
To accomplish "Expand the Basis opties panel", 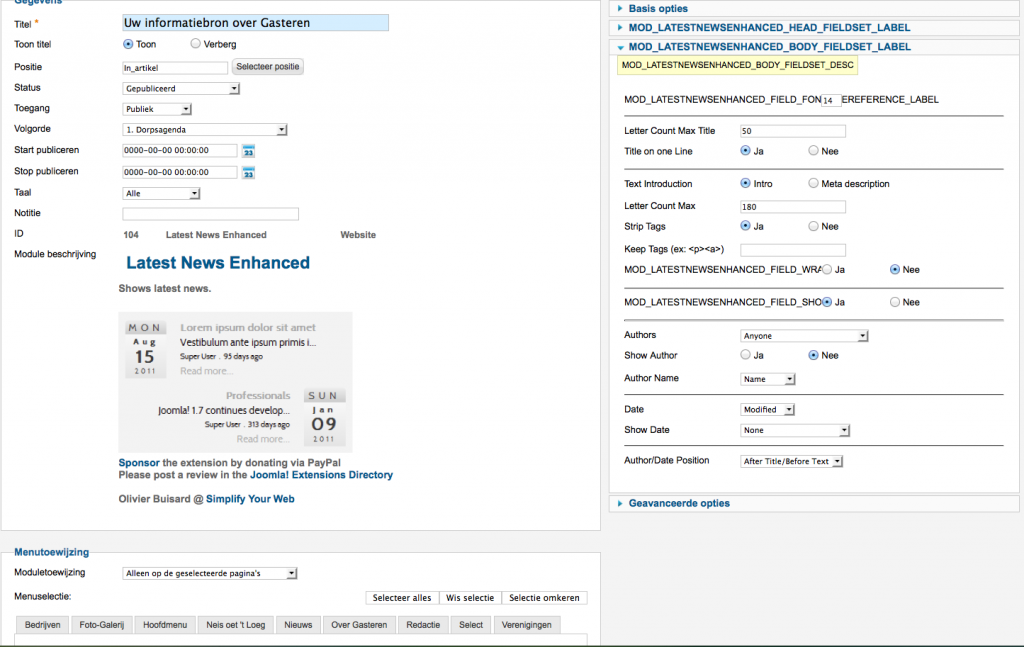I will [658, 8].
